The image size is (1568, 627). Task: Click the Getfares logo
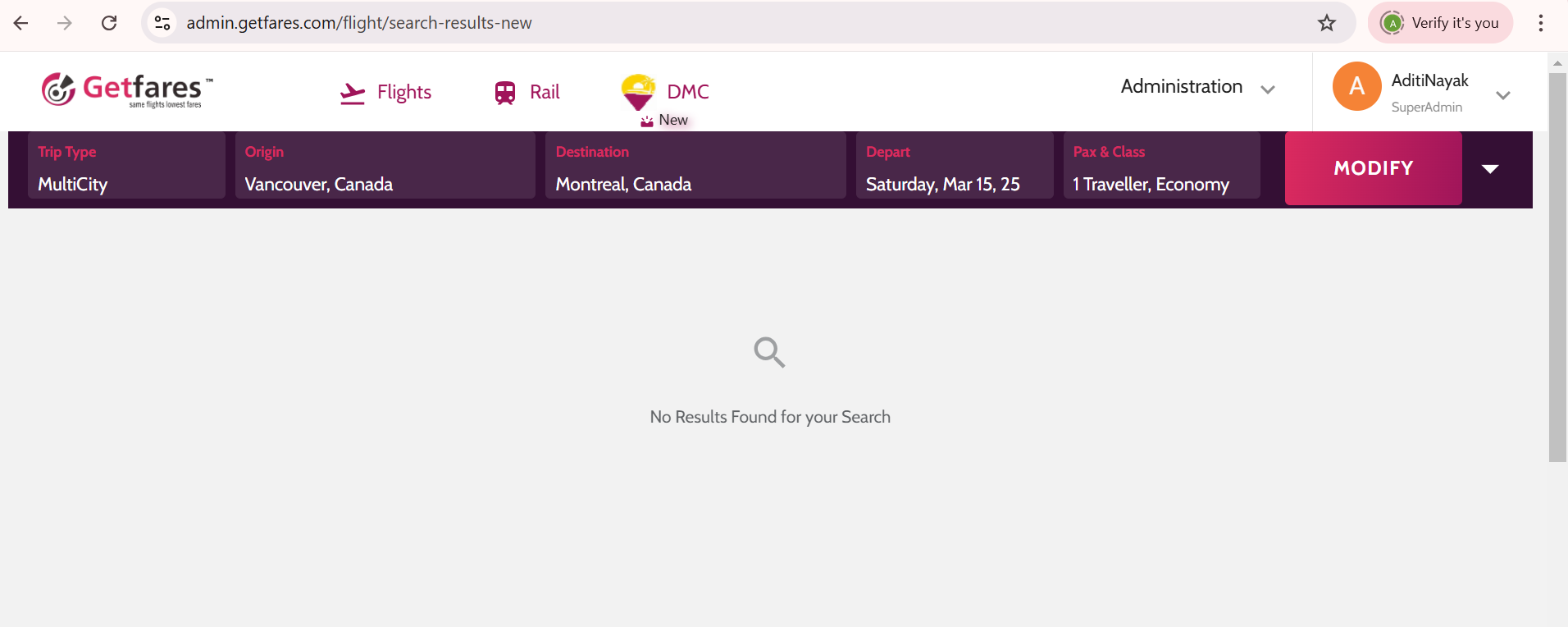point(127,89)
